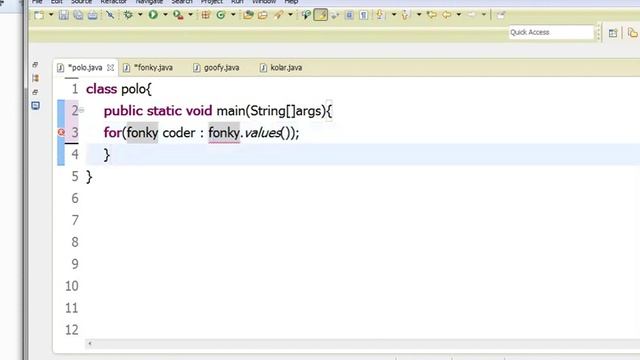Click on 'main(String[]args){' text
The width and height of the screenshot is (640, 360).
point(274,111)
